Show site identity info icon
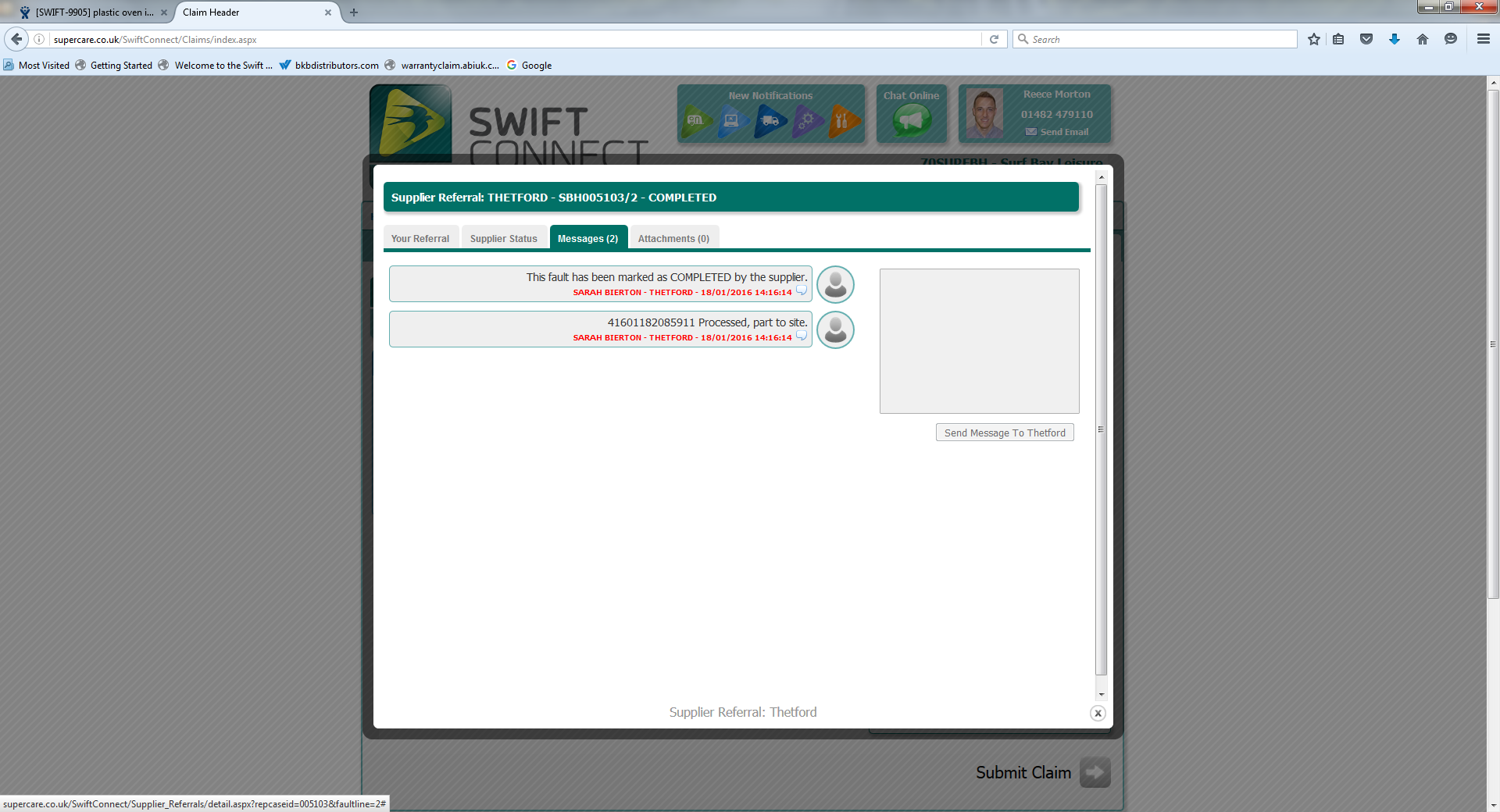 [39, 39]
